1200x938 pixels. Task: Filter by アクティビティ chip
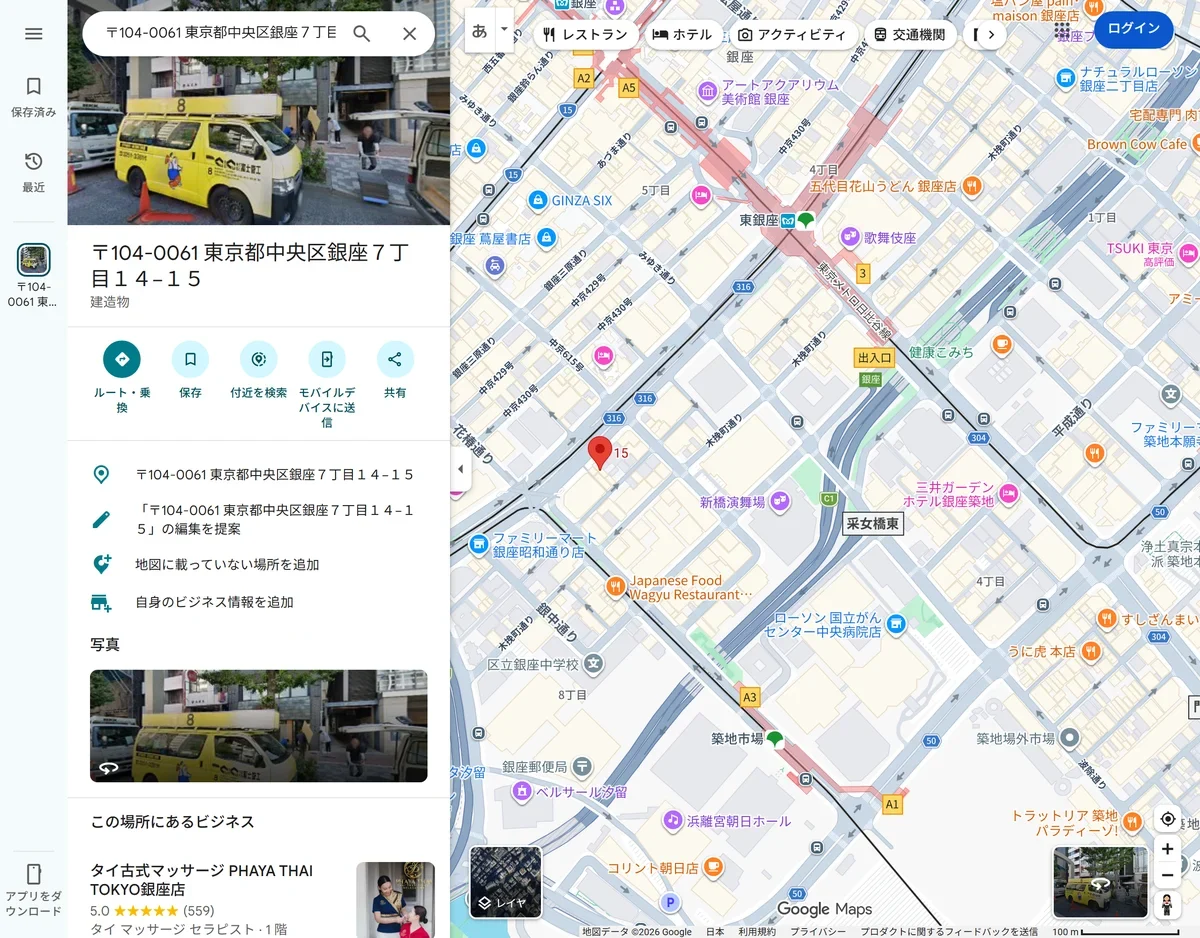pos(792,34)
